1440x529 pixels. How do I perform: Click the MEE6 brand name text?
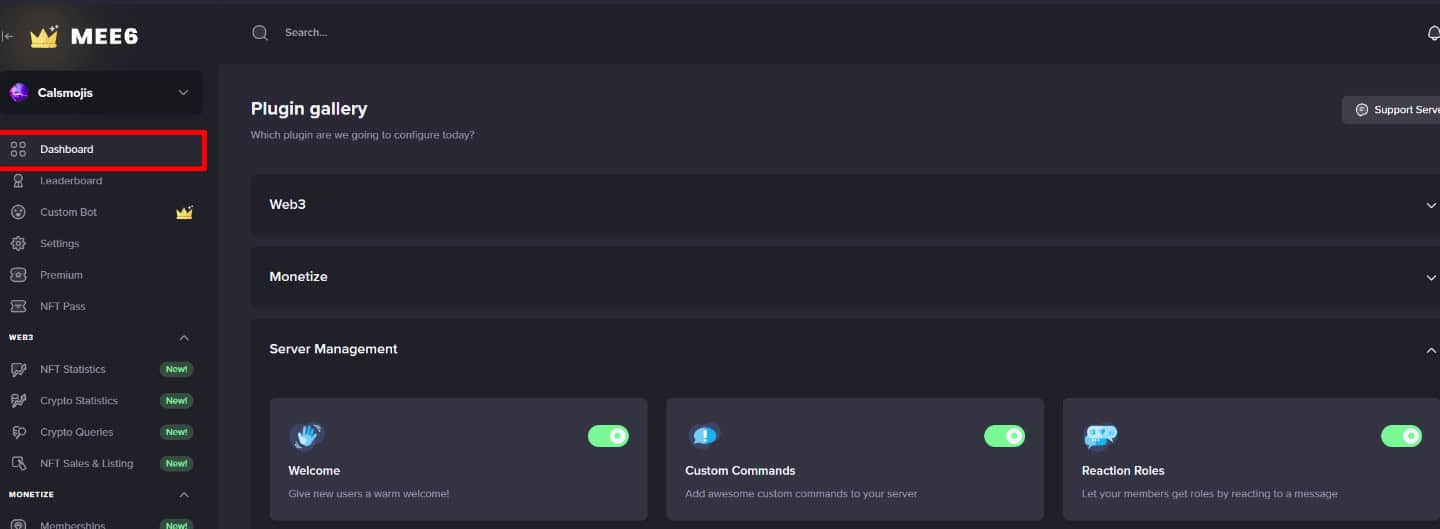pos(104,37)
